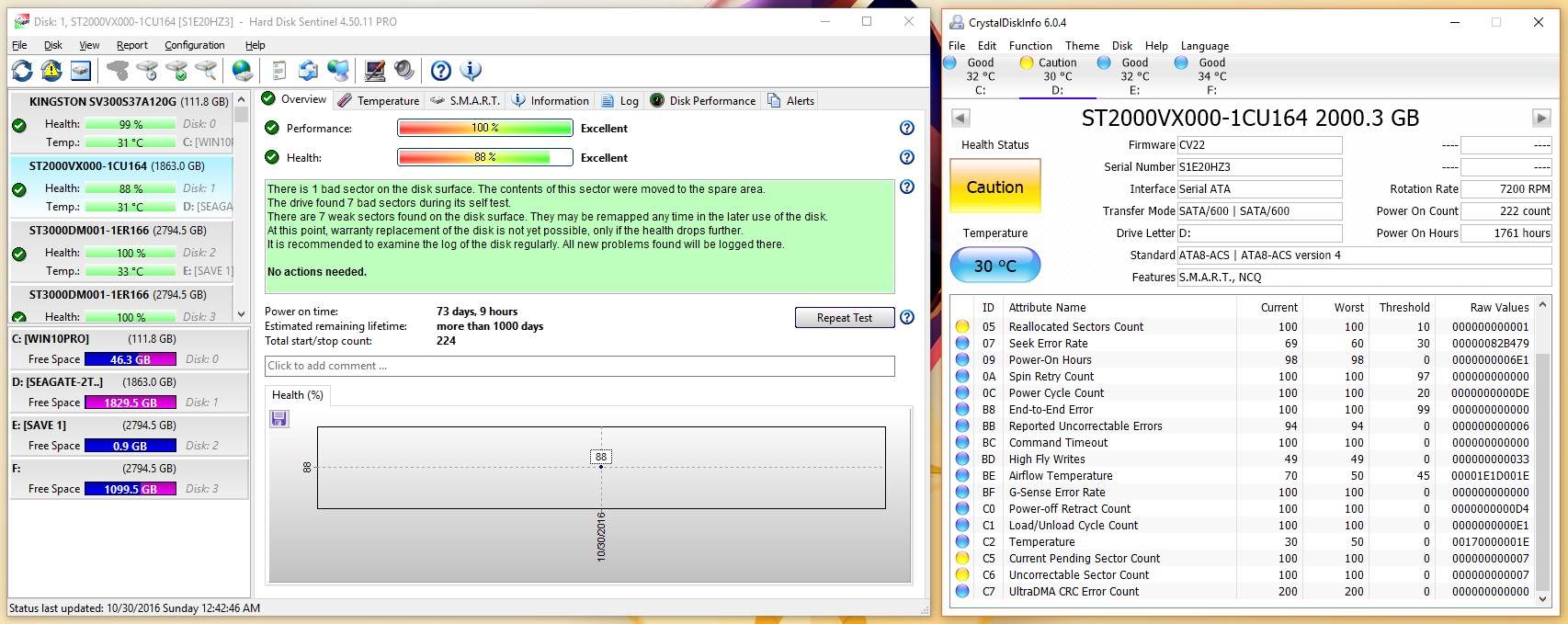The image size is (1568, 624).
Task: Go to next disk arrow in CrystalDiskInfo
Action: coord(1541,118)
